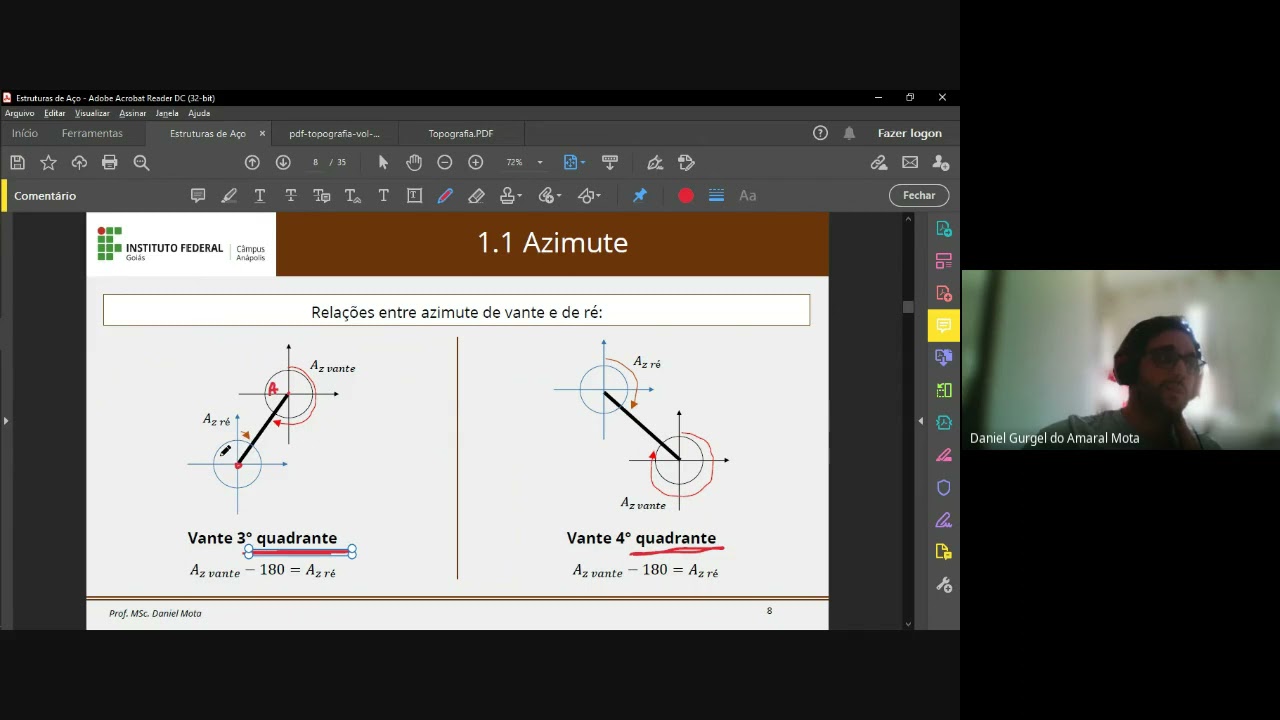This screenshot has height=720, width=1280.
Task: Open the notifications bell
Action: [x=849, y=133]
